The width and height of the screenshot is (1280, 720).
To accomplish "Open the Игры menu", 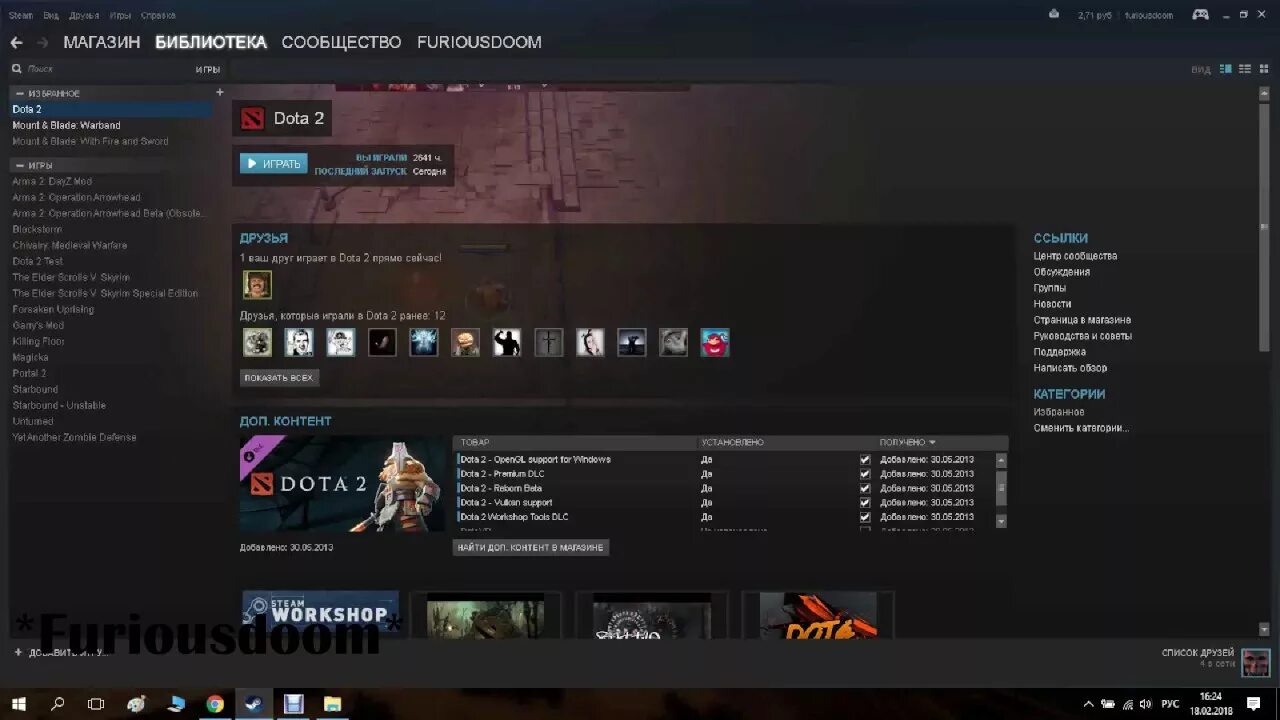I will click(x=120, y=15).
